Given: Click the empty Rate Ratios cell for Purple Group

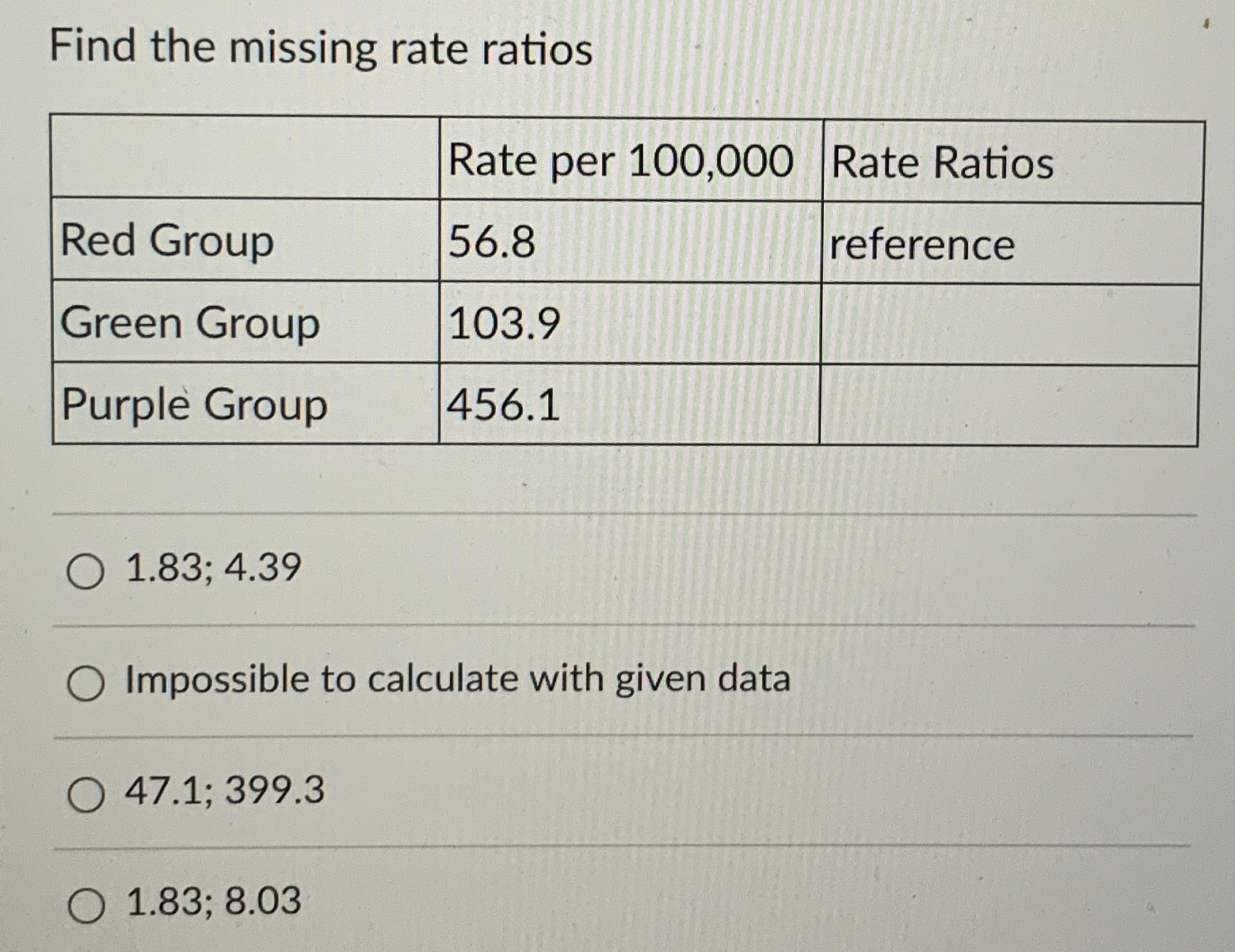Looking at the screenshot, I should pyautogui.click(x=1006, y=406).
